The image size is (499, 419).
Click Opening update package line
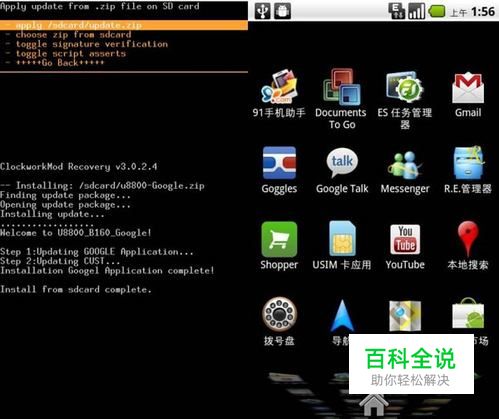65,205
